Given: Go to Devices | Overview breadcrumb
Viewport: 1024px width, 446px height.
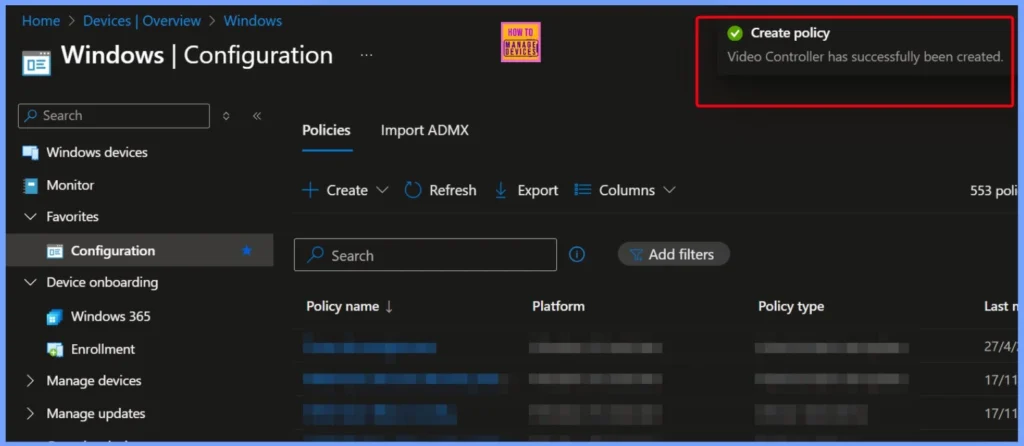Looking at the screenshot, I should pyautogui.click(x=142, y=21).
